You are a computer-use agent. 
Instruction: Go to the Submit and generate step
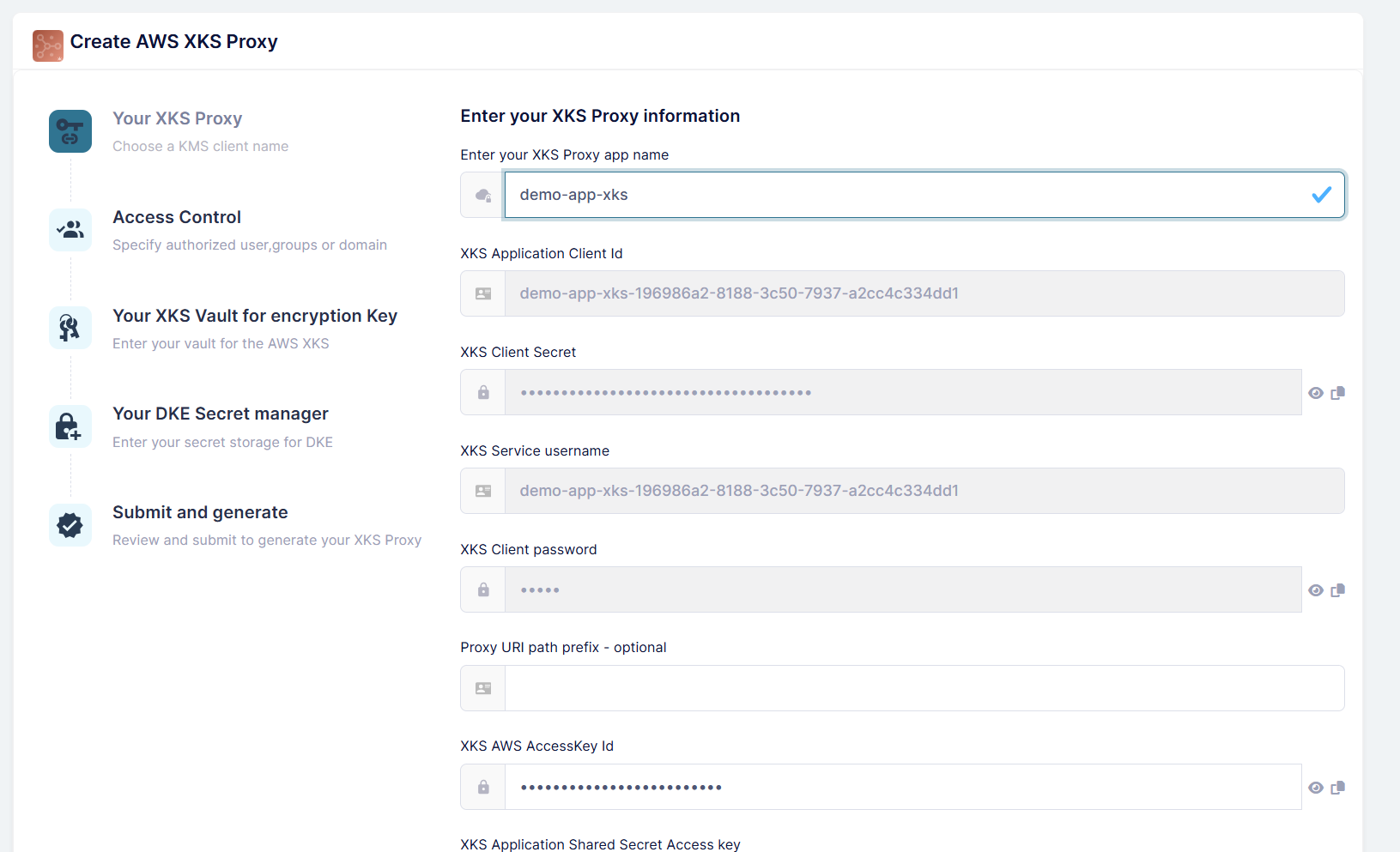coord(200,512)
